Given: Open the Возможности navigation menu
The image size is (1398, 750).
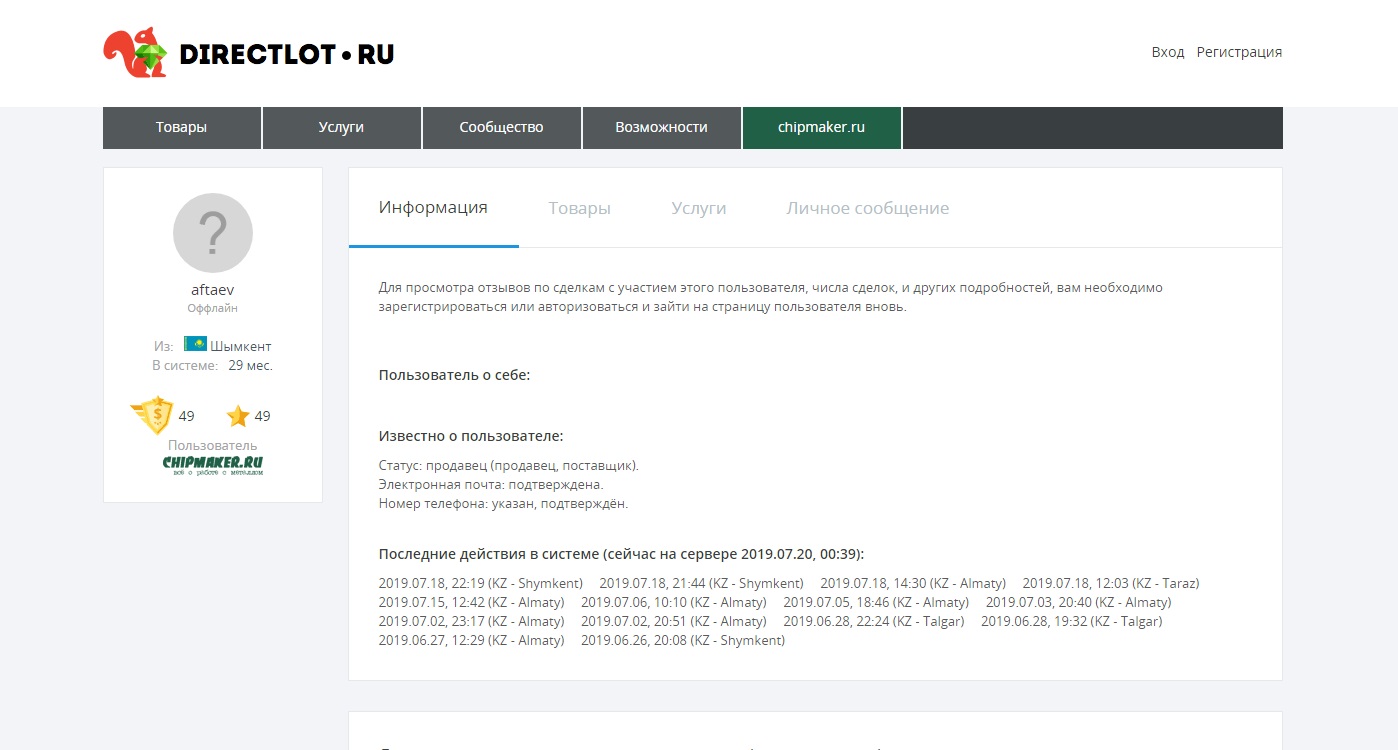Looking at the screenshot, I should [x=662, y=128].
